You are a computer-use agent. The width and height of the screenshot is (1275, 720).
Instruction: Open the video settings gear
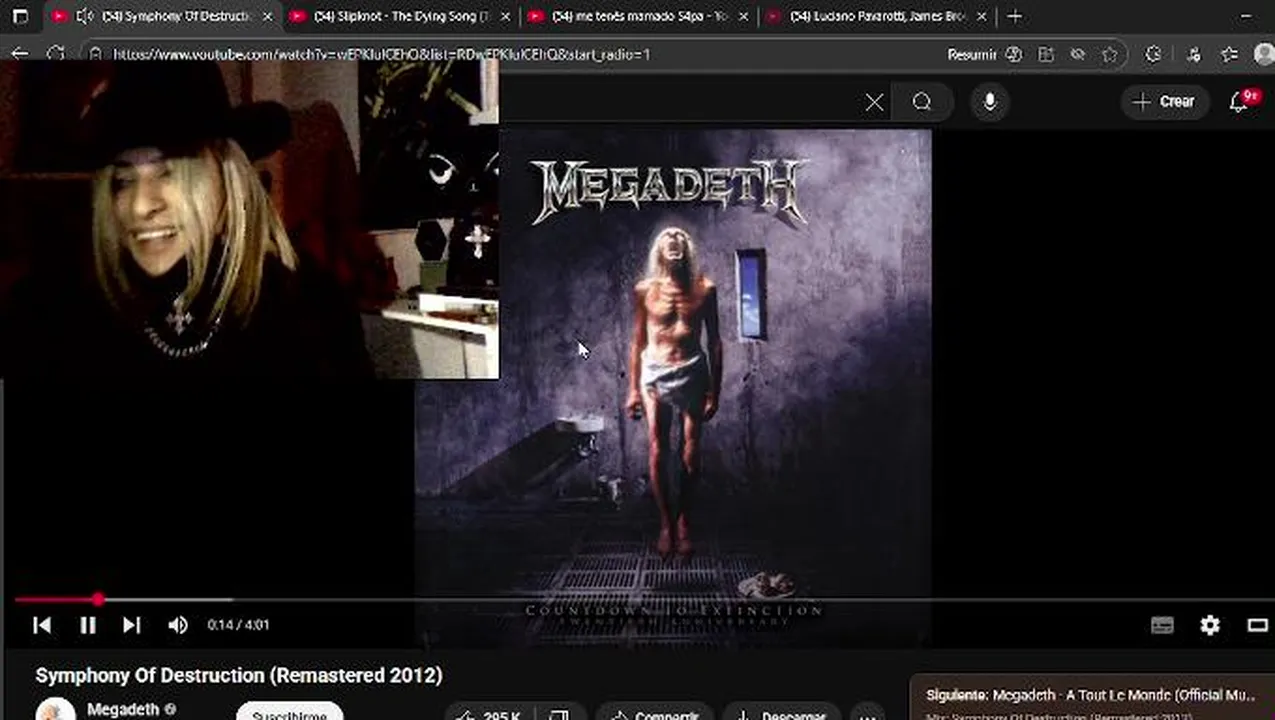(x=1210, y=625)
